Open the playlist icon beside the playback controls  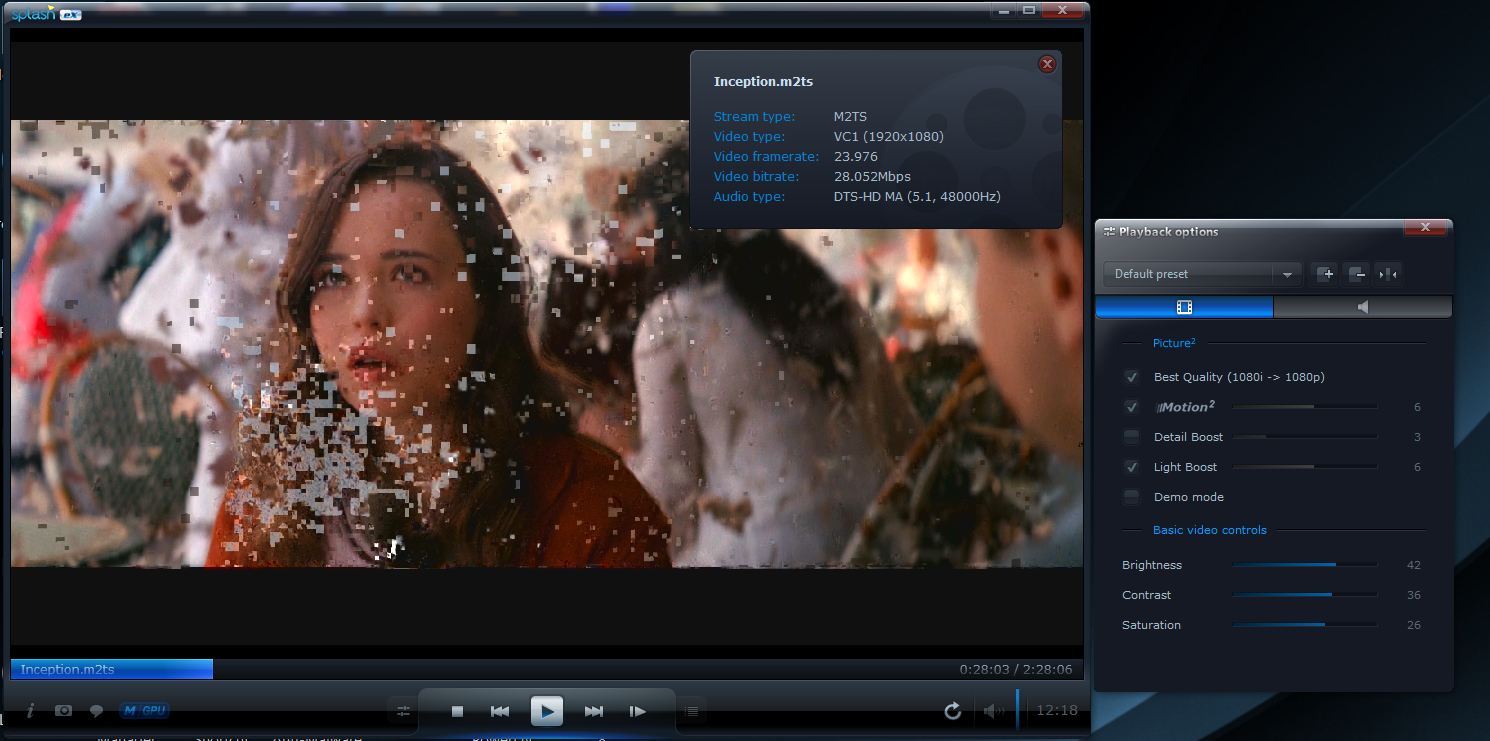coord(691,711)
